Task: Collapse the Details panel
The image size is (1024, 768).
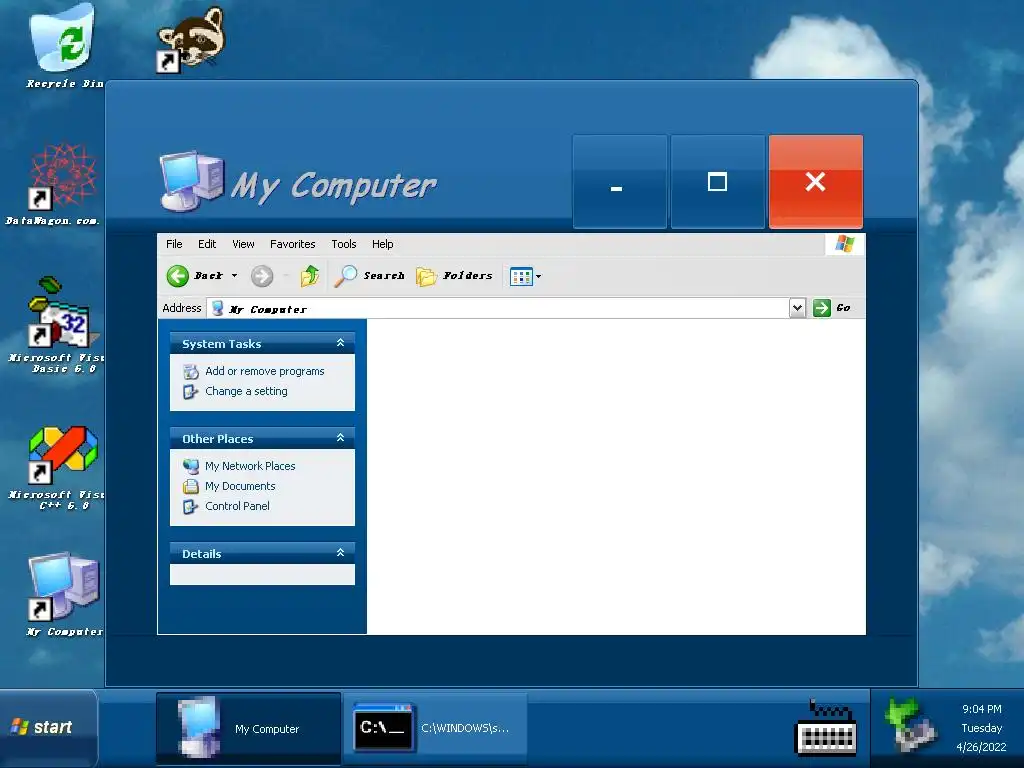Action: (340, 552)
